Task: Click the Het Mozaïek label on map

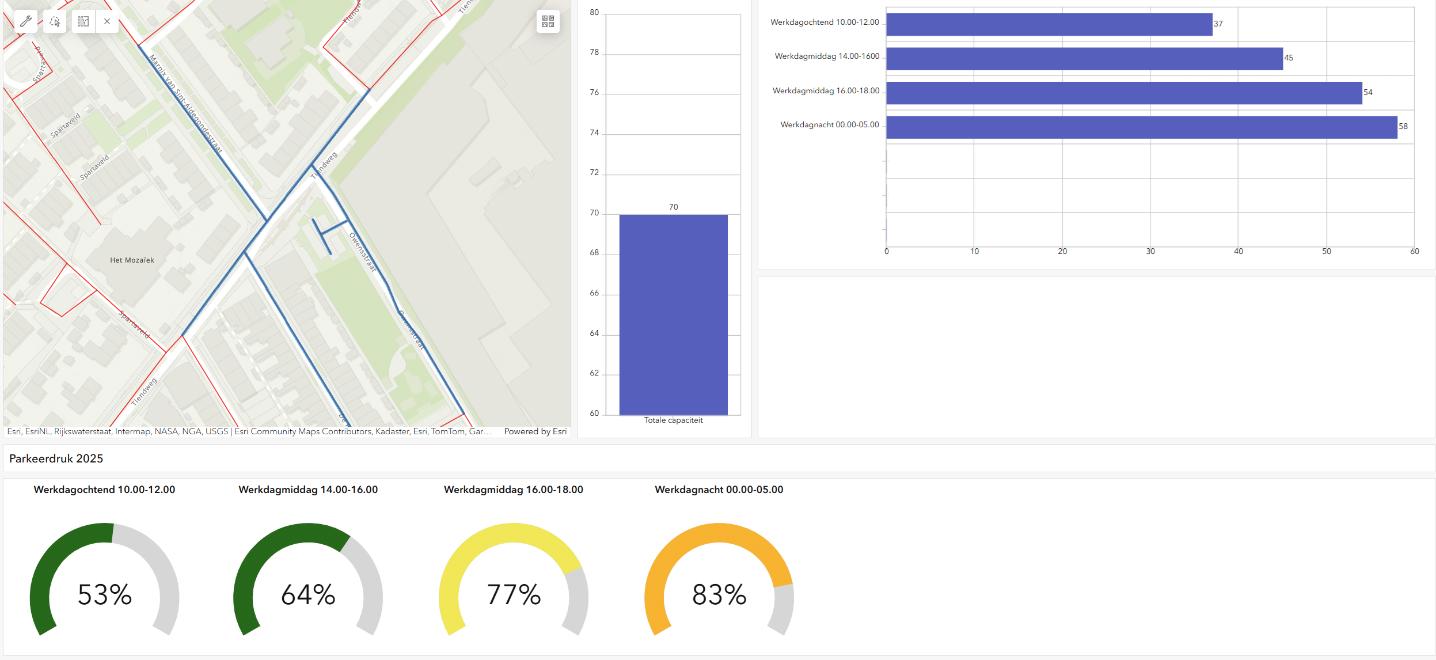Action: pos(132,260)
